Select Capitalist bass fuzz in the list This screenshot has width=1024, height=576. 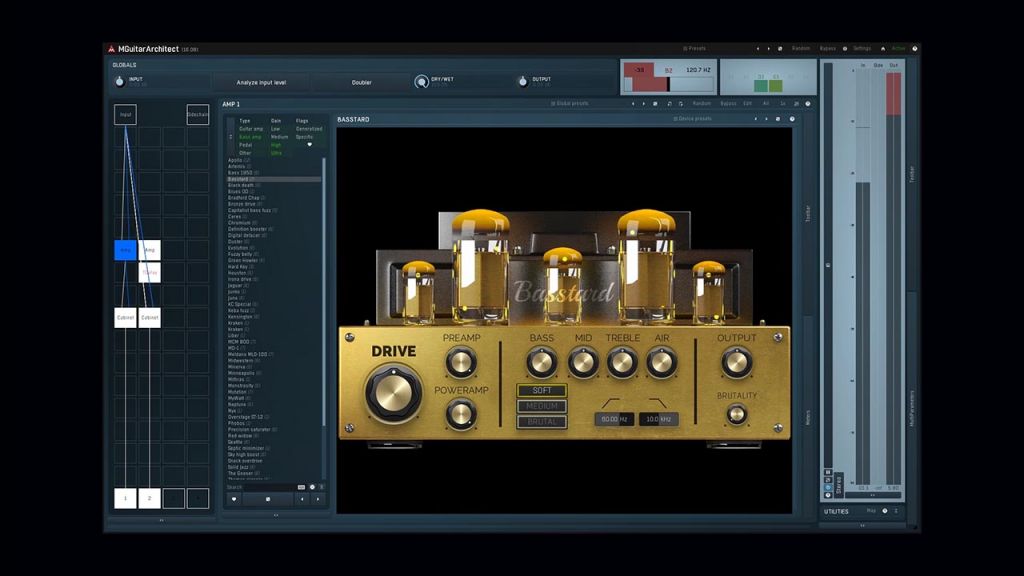point(274,210)
